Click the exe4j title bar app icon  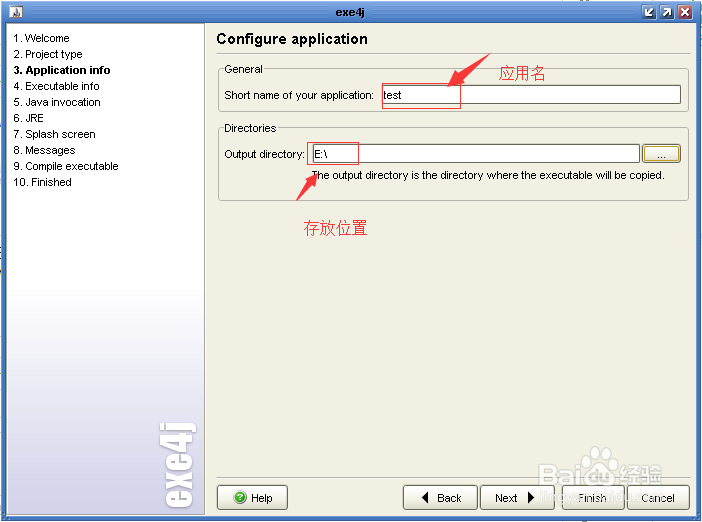[x=16, y=12]
